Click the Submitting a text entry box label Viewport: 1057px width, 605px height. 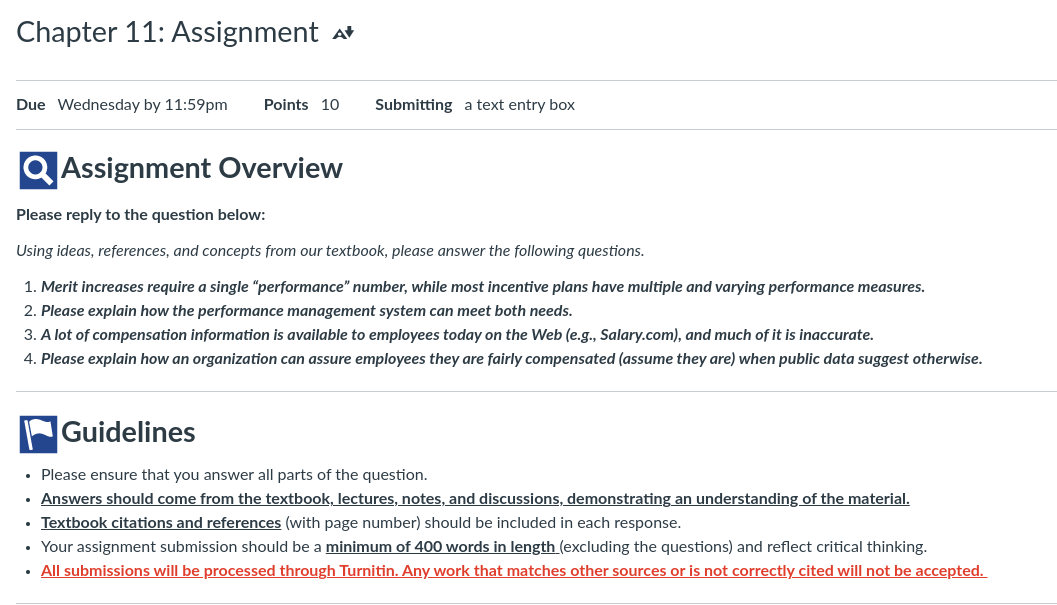point(475,105)
